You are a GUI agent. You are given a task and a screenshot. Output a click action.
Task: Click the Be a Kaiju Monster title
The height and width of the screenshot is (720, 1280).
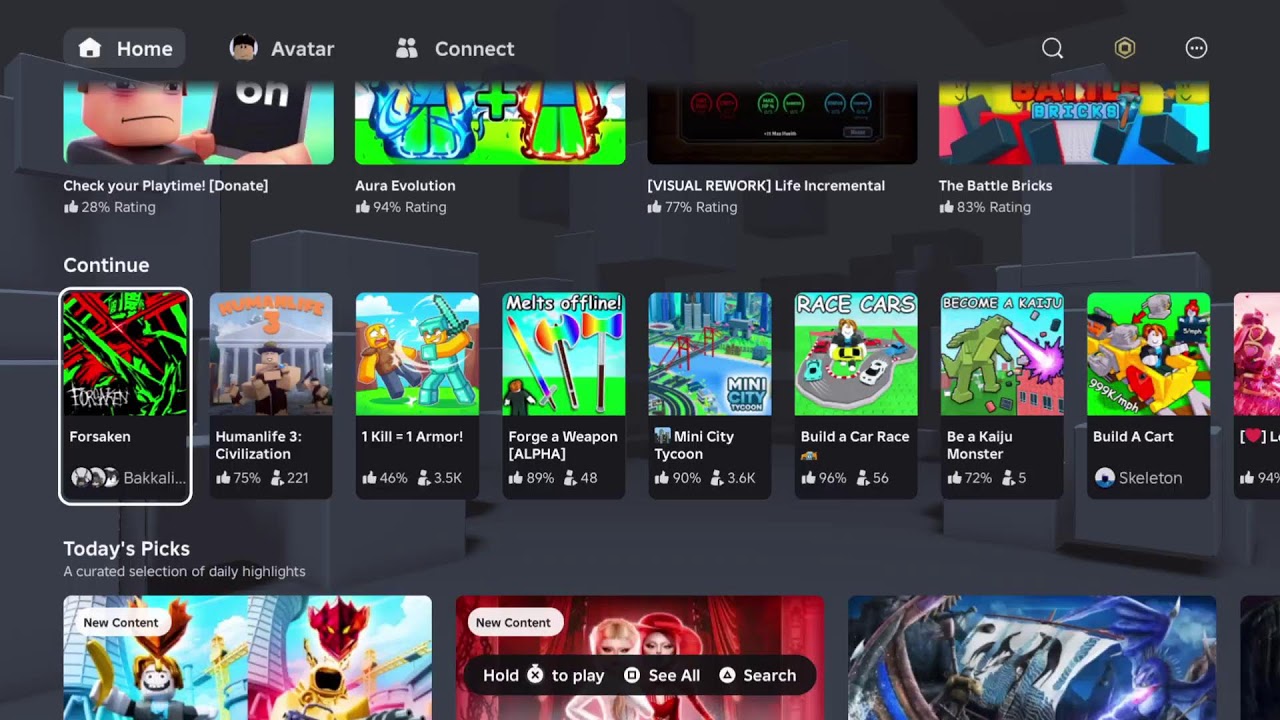[x=980, y=445]
